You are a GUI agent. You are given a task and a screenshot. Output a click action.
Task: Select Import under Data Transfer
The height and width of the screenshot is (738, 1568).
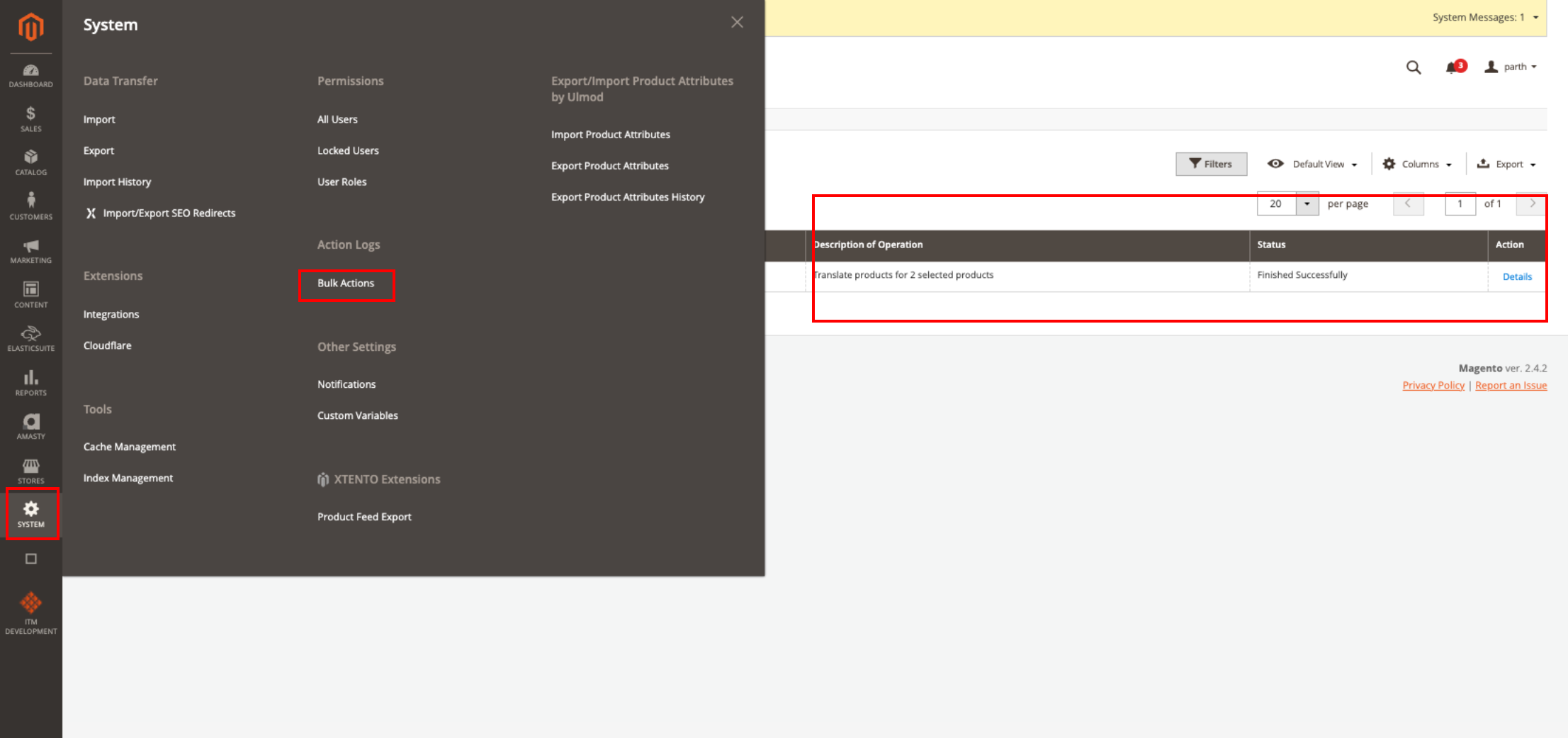click(x=99, y=120)
